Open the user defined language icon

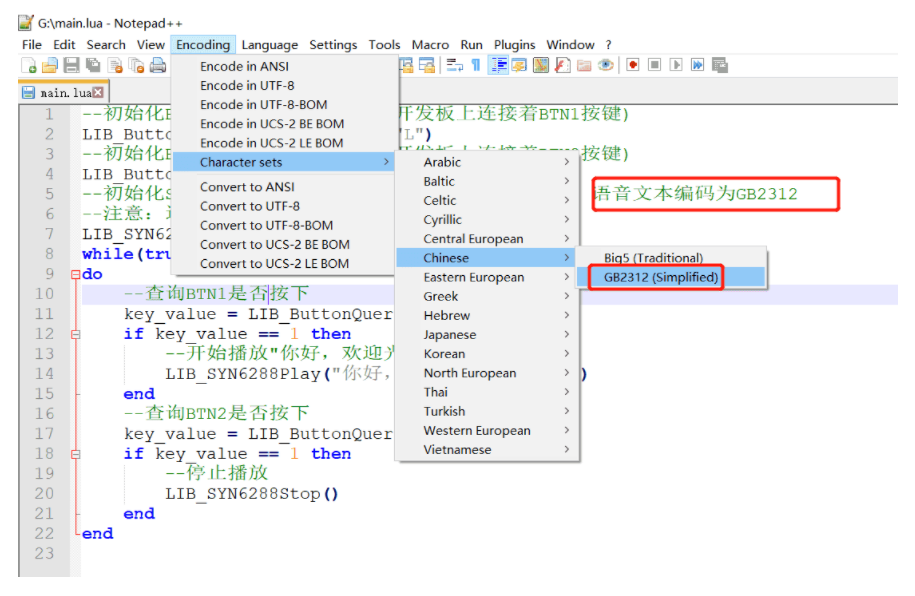519,65
